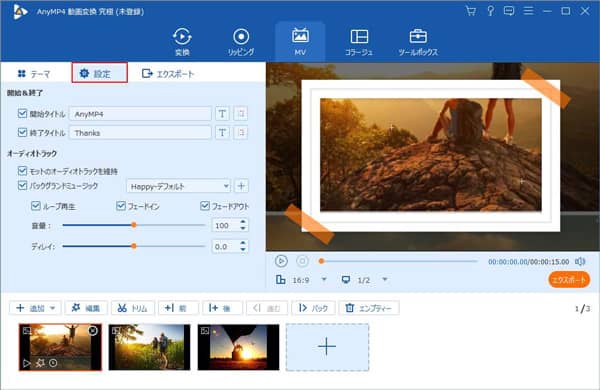Image resolution: width=600 pixels, height=390 pixels.
Task: Adjust the ディレイ delay slider
Action: [x=134, y=246]
